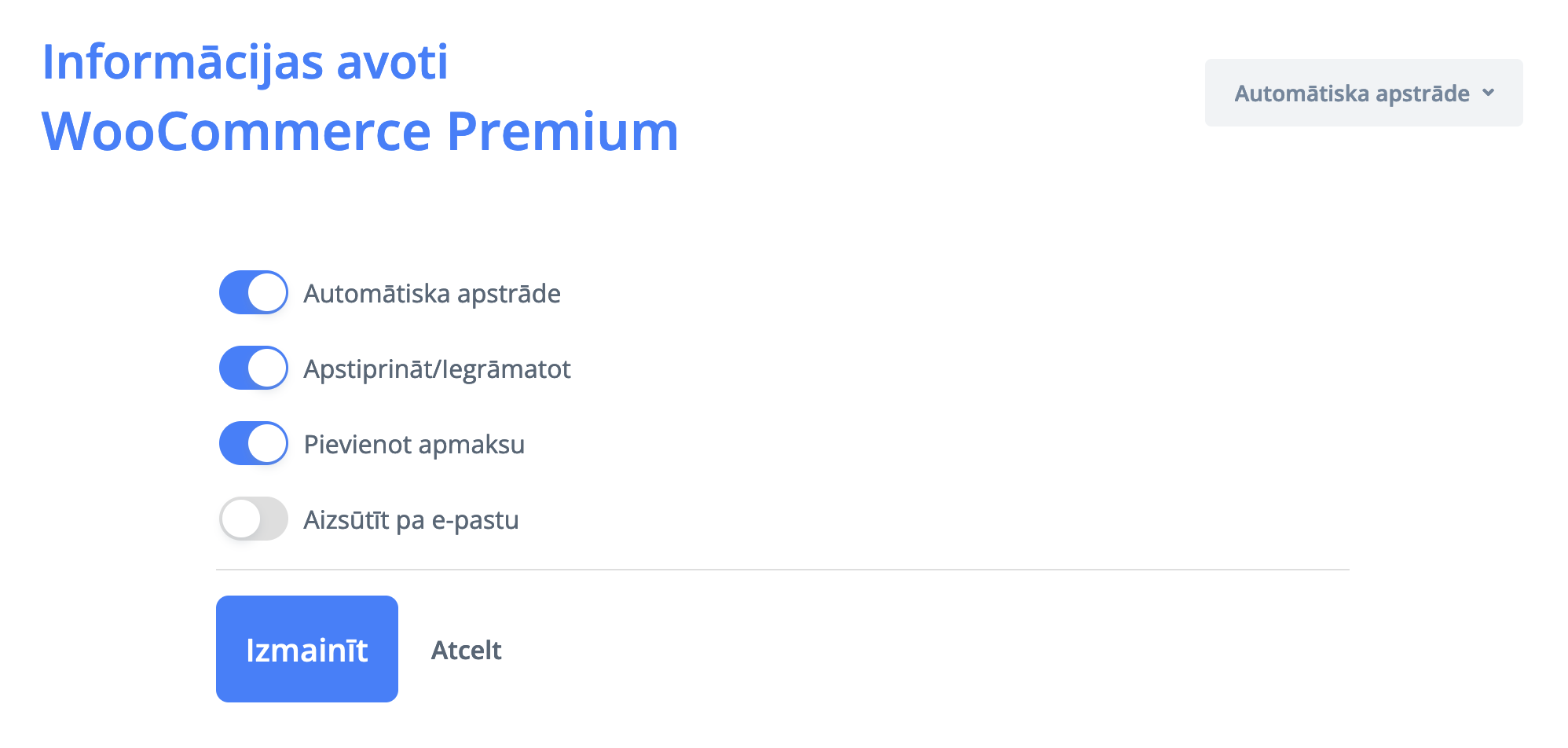
Task: Click the Izmainīt button
Action: coord(306,649)
